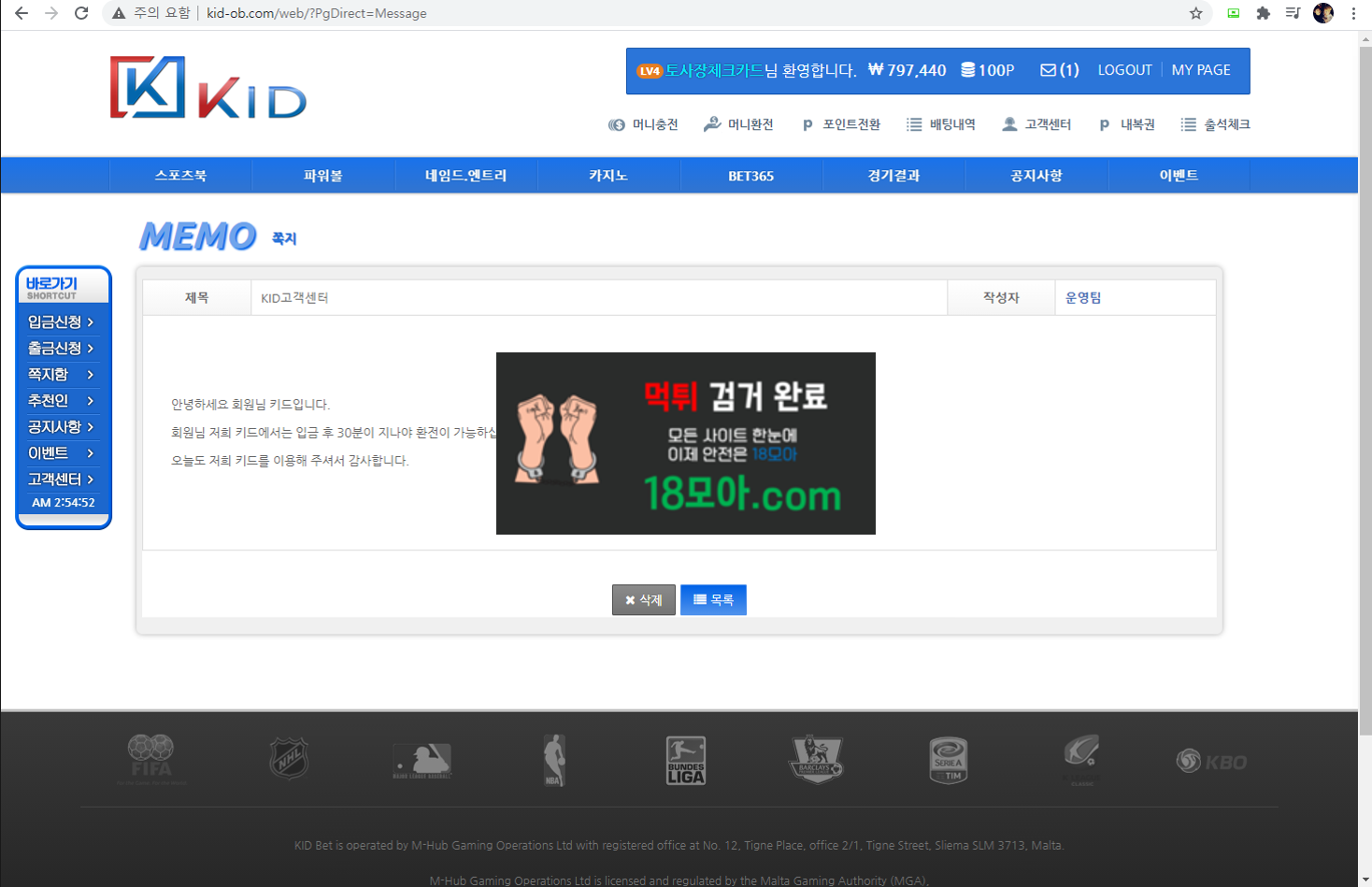Click the 운영팀 author name
The width and height of the screenshot is (1372, 887).
1083,297
